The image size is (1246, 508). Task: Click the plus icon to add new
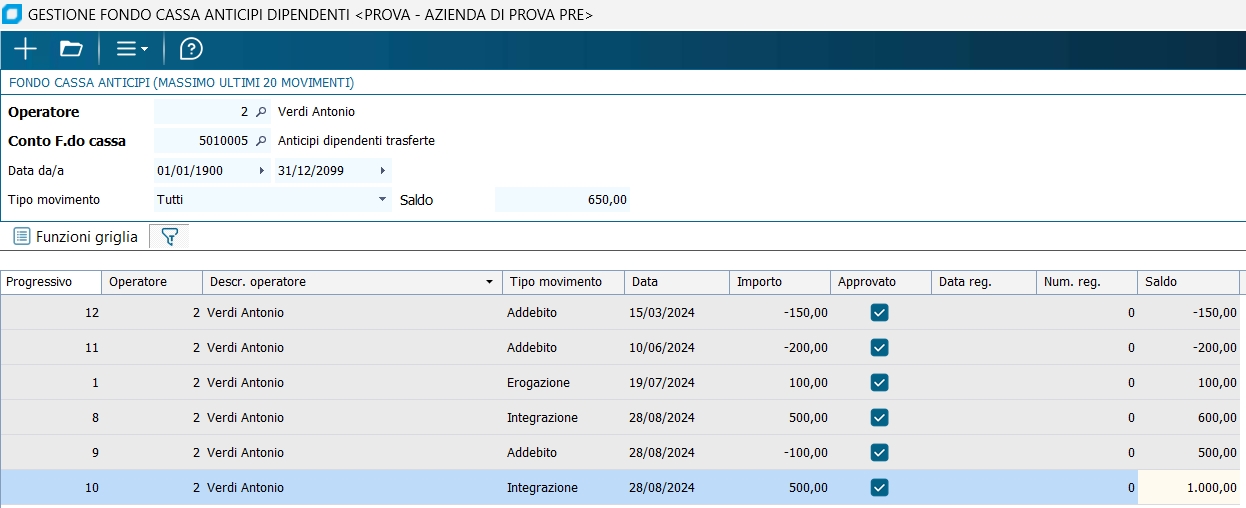[25, 49]
